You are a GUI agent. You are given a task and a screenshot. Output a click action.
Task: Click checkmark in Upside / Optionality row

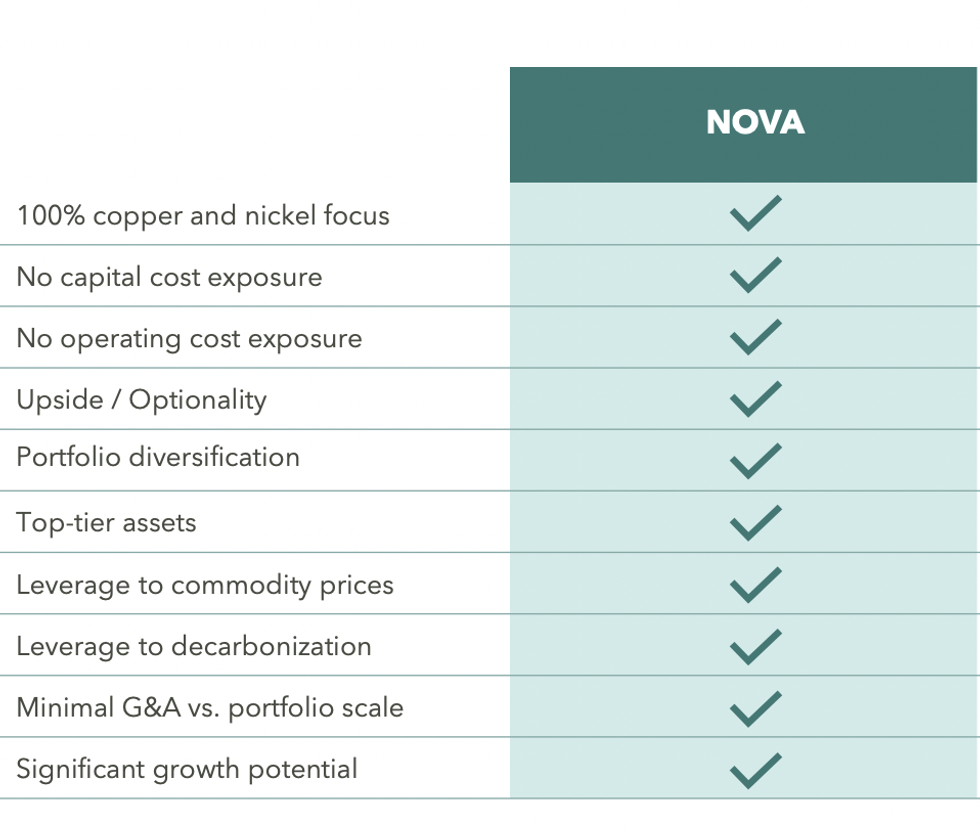click(755, 399)
